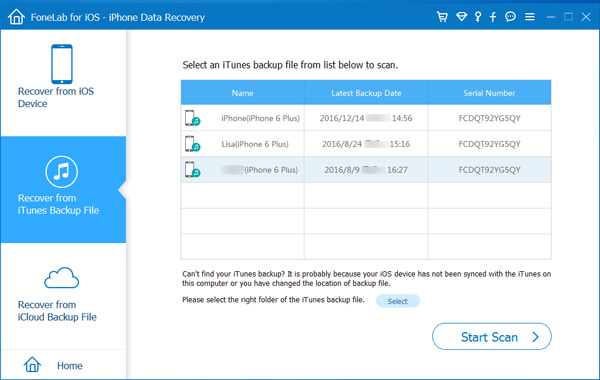600x380 pixels.
Task: Select the Recover from iTunes Backup File tab
Action: tap(63, 189)
